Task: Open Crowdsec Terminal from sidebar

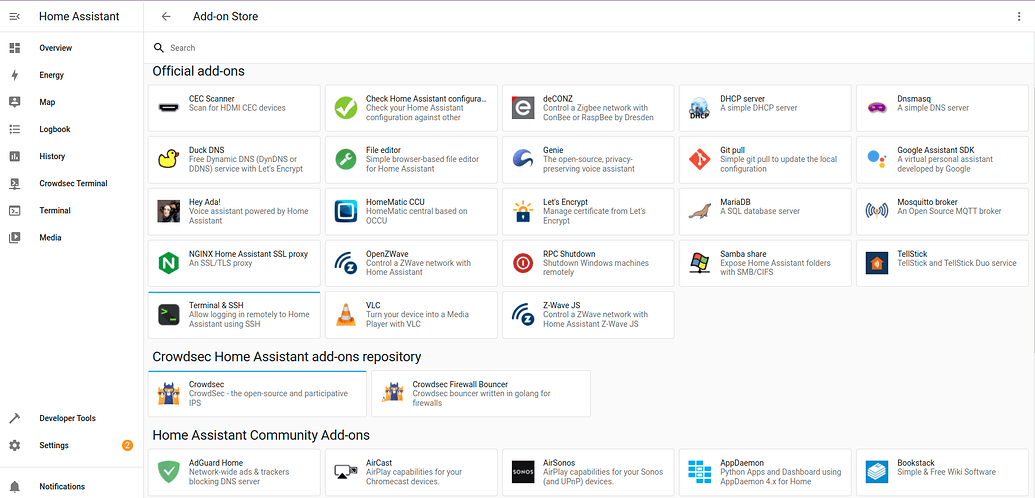Action: (73, 183)
